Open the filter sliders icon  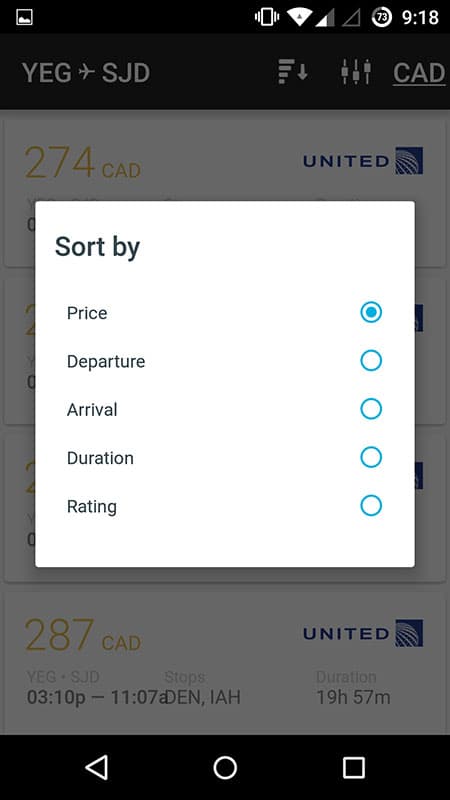pos(356,71)
